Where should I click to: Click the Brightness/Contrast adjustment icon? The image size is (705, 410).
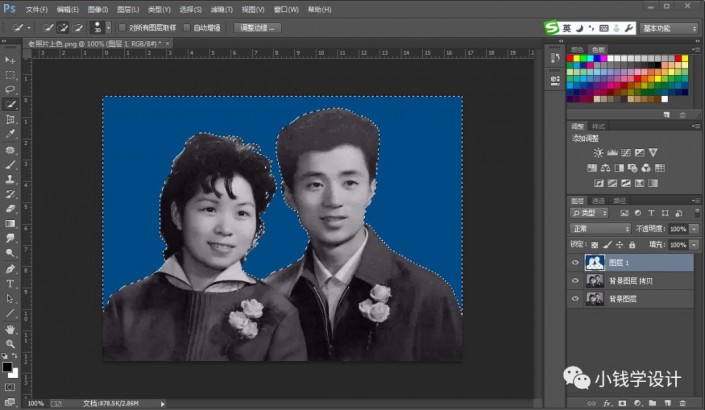tap(598, 153)
